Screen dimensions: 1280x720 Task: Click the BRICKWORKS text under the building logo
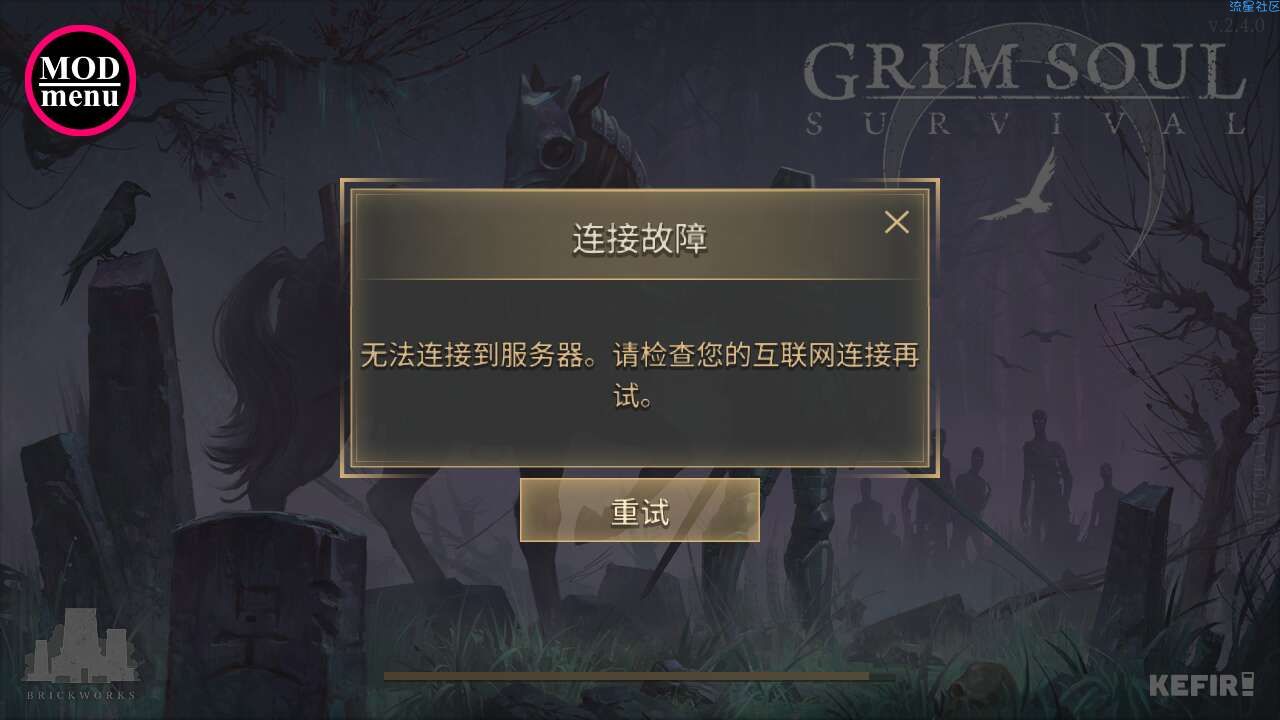point(81,694)
